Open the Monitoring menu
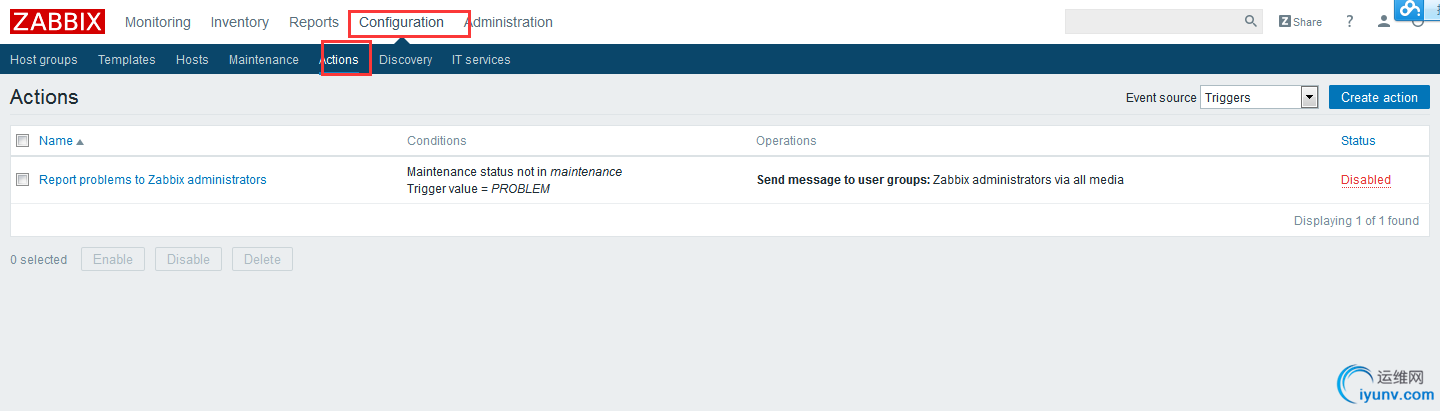This screenshot has height=411, width=1440. pos(157,22)
